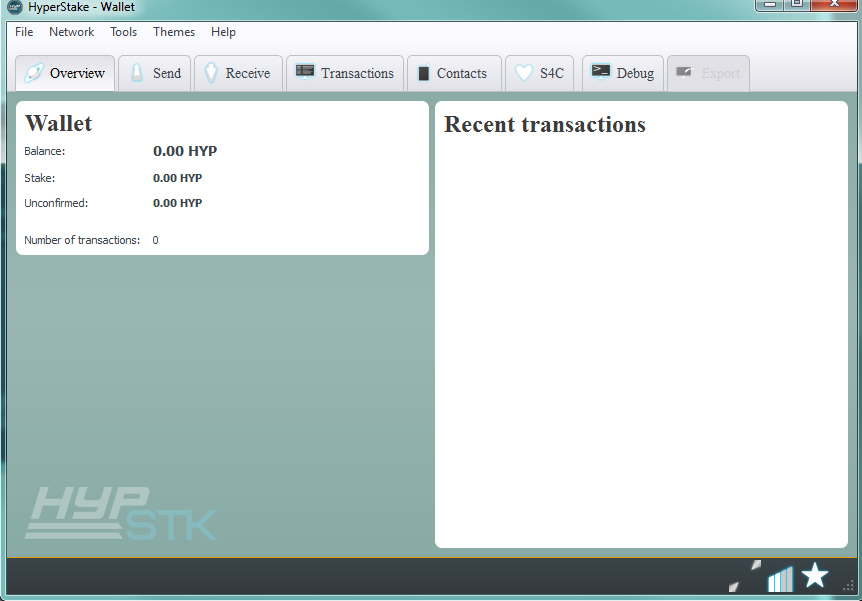The width and height of the screenshot is (862, 601).
Task: Go to the Transactions tab
Action: 345,73
